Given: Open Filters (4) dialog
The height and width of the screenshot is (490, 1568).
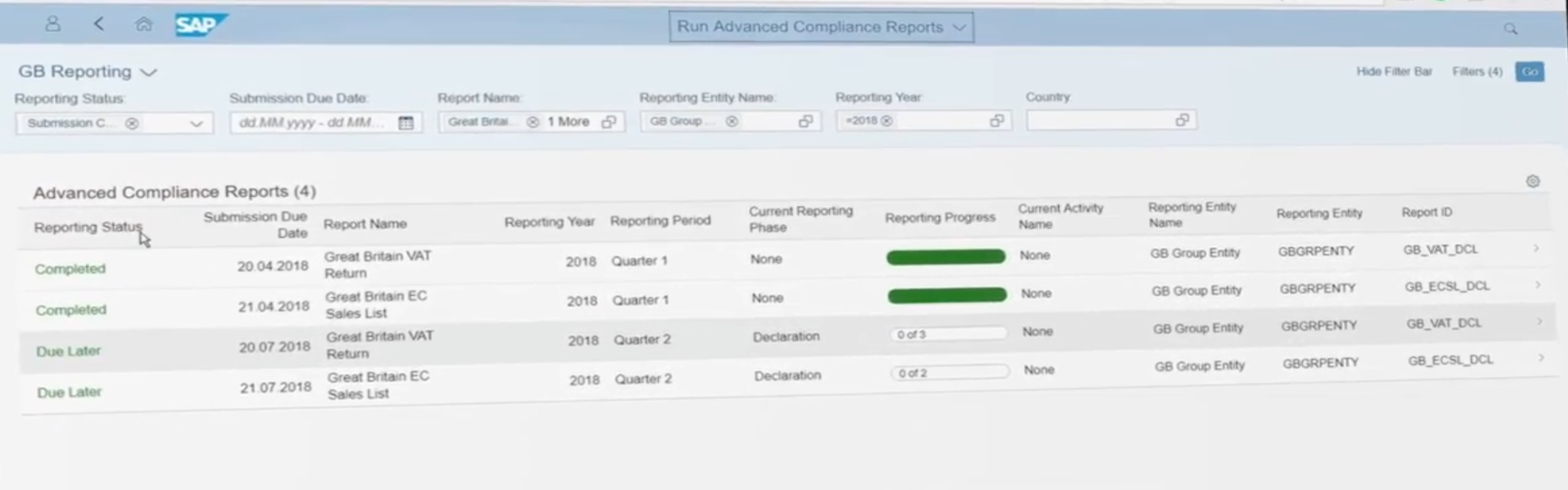Looking at the screenshot, I should click(x=1477, y=72).
